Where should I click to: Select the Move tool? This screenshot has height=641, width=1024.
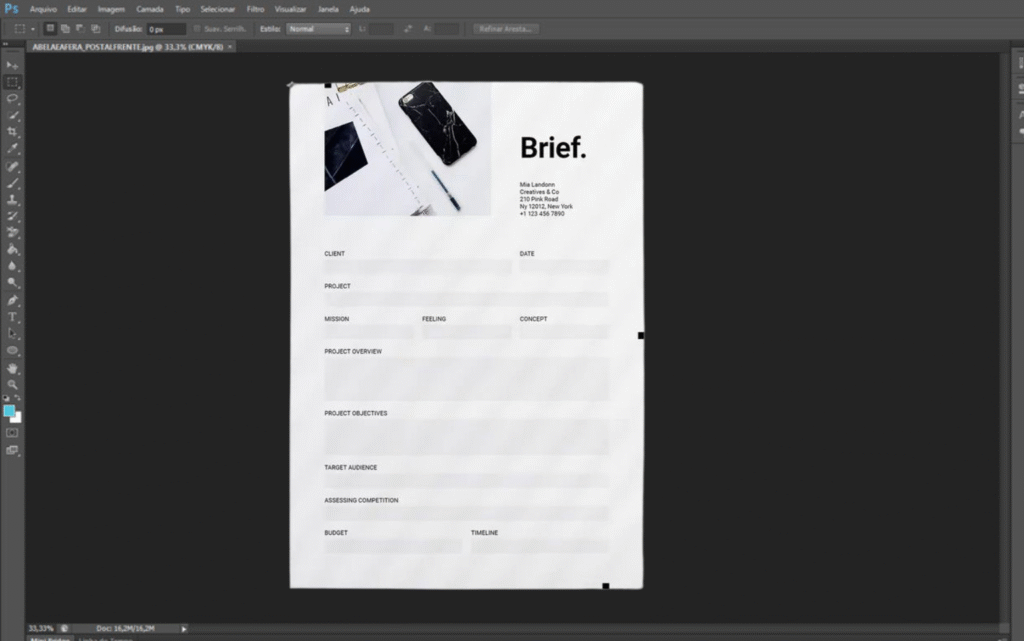(13, 65)
